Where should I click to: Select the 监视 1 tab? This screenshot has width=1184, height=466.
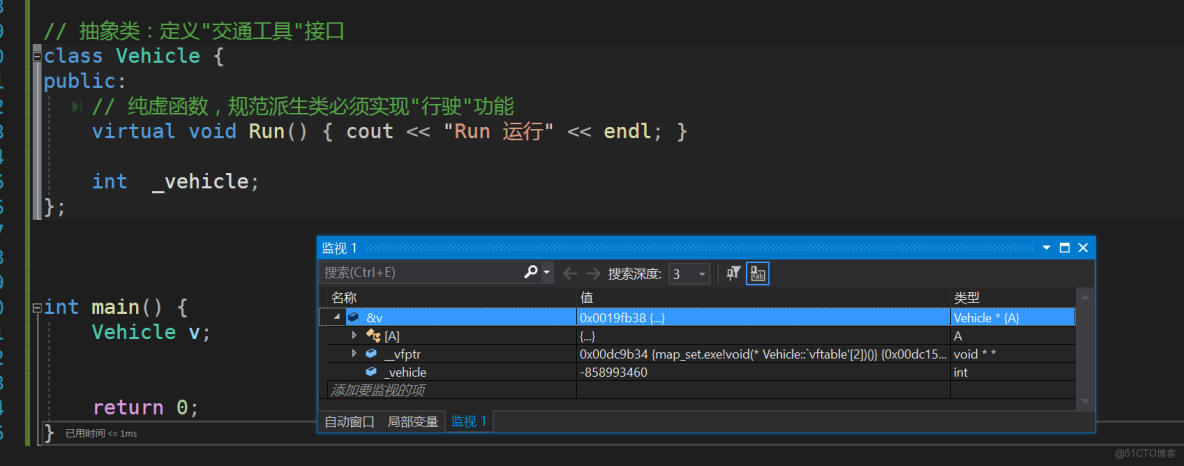(469, 421)
